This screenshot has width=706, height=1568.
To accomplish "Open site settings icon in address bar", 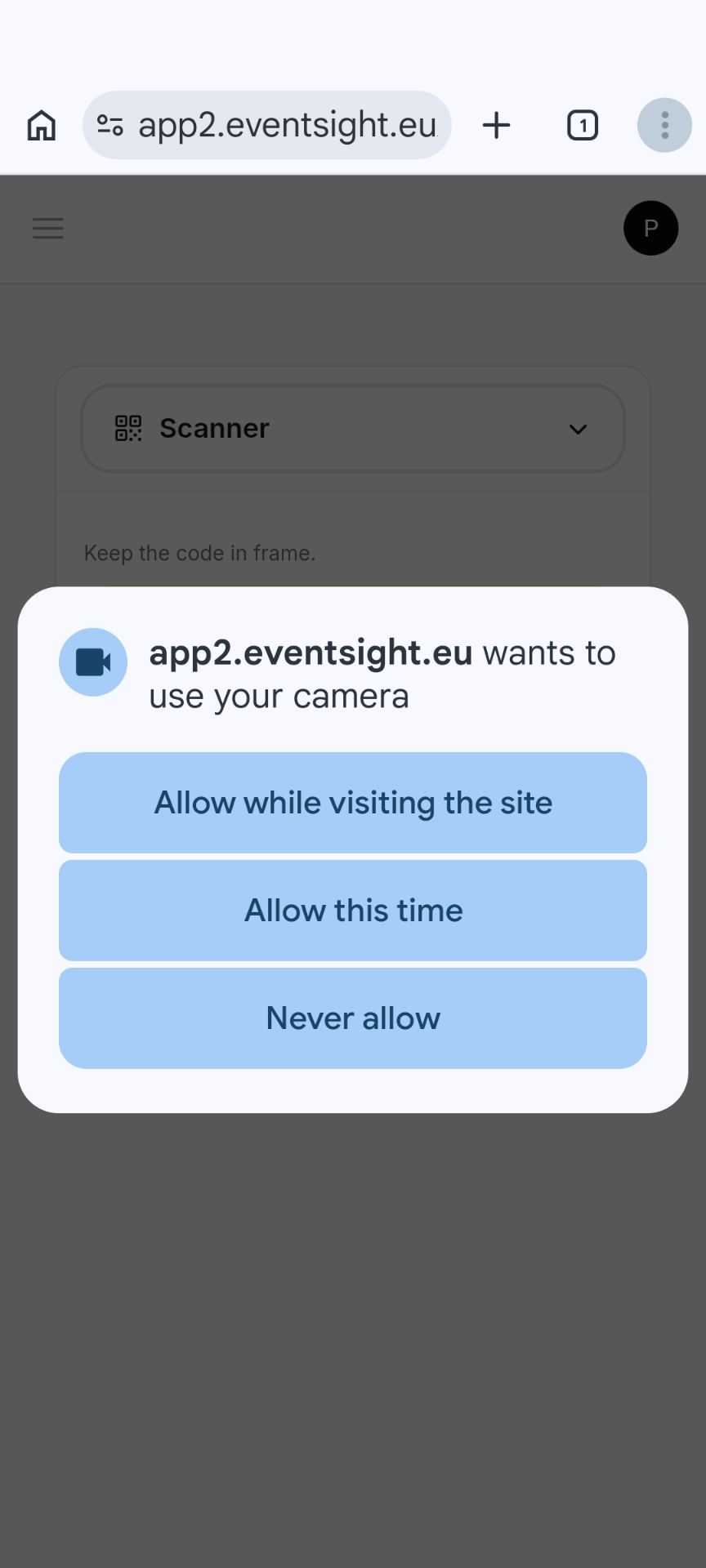I will click(110, 125).
